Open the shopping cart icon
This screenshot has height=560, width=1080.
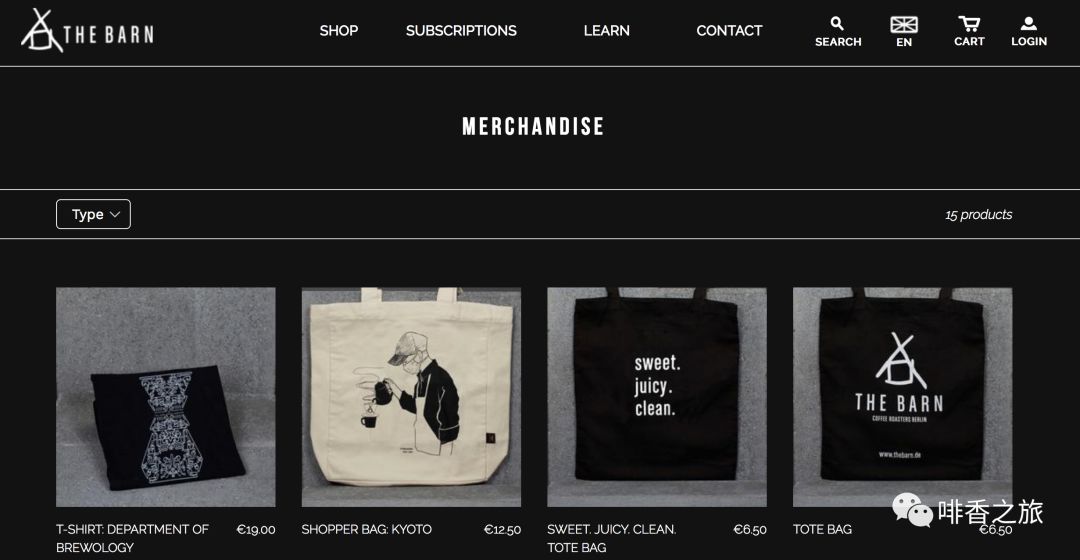coord(969,24)
